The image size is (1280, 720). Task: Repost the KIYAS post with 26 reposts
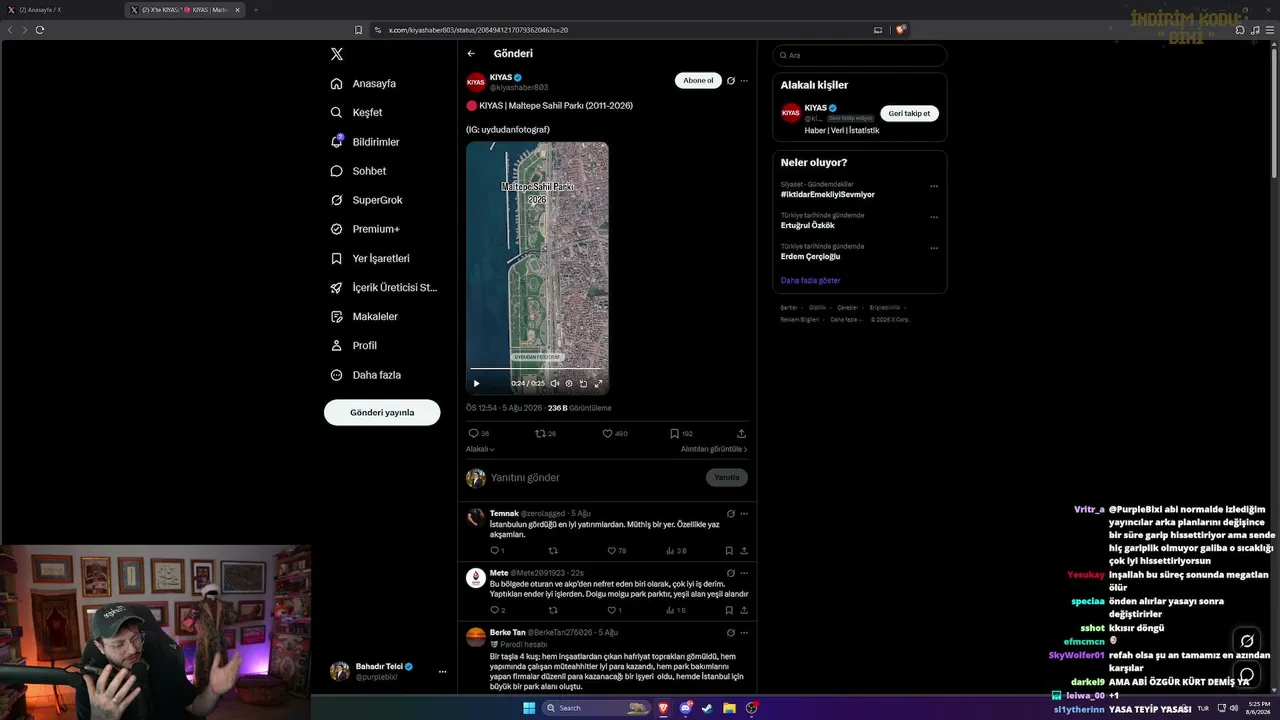(x=540, y=434)
